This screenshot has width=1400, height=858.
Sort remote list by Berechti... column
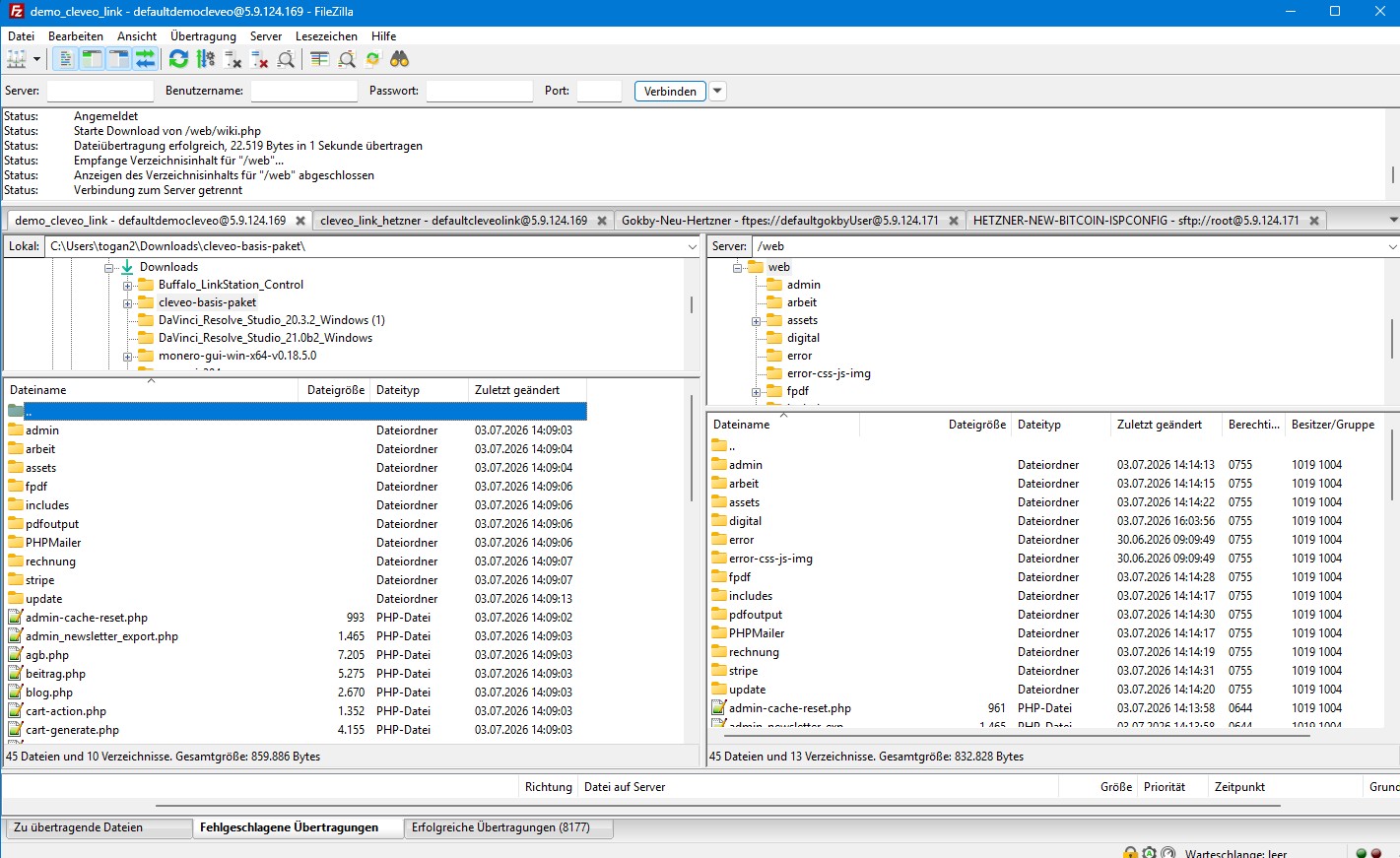(x=1253, y=425)
